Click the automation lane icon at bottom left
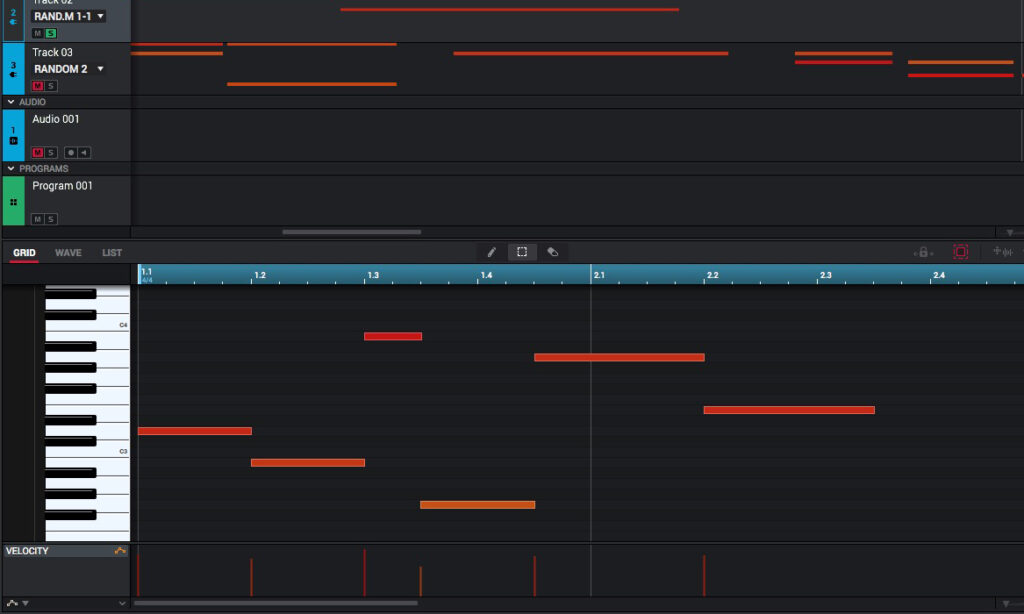This screenshot has width=1024, height=614. pyautogui.click(x=12, y=603)
